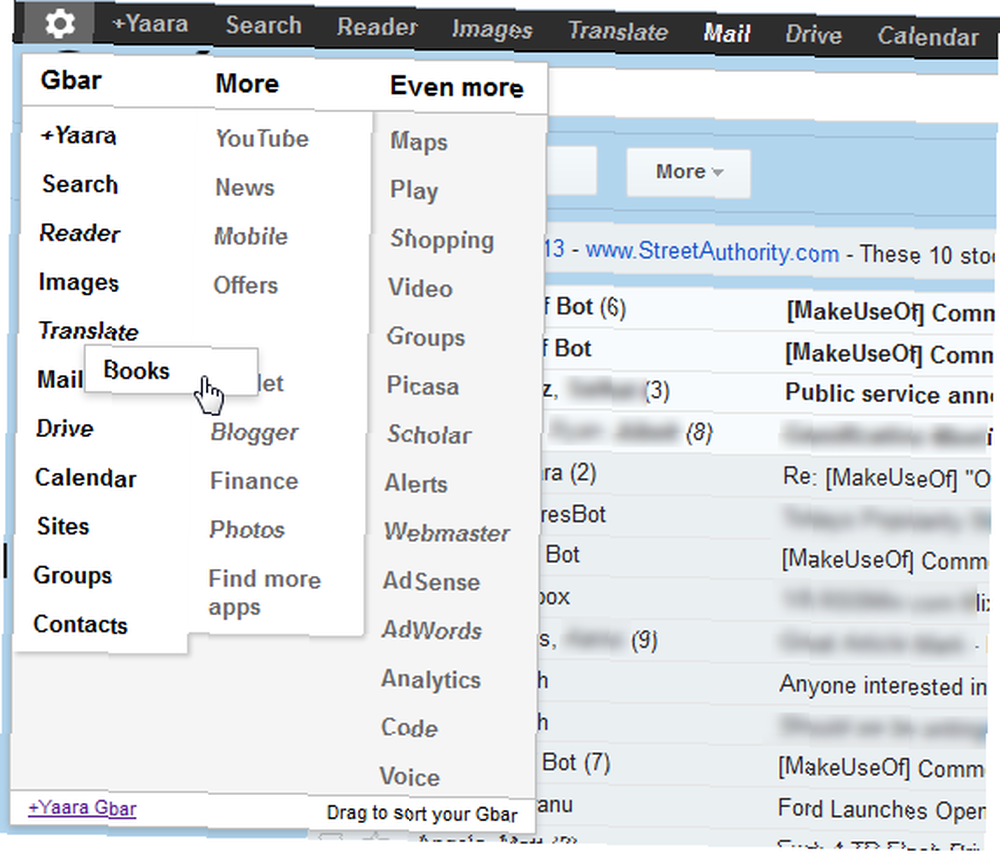Choose Mobile in the More column
The width and height of the screenshot is (1000, 854).
tap(251, 236)
